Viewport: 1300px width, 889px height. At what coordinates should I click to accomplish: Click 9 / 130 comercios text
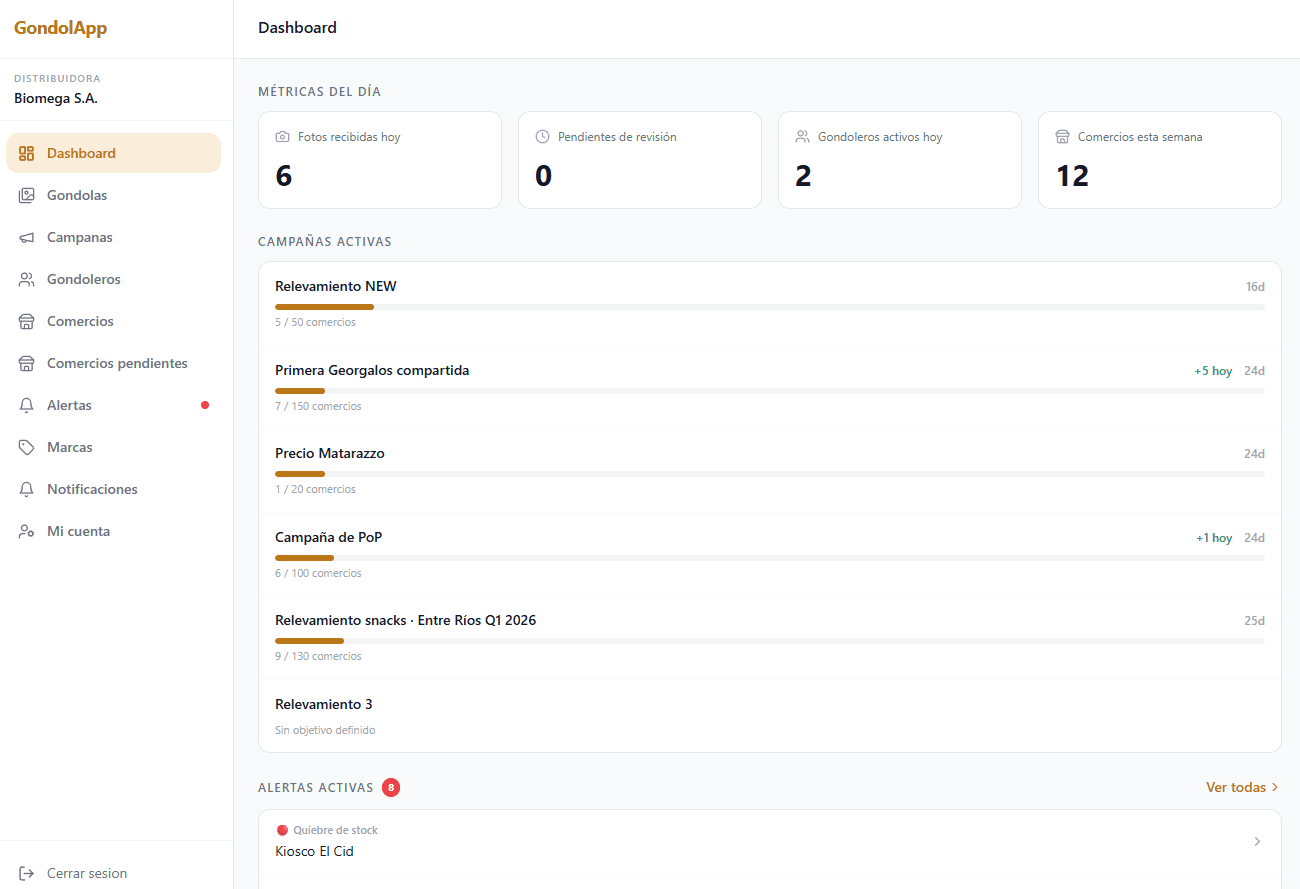318,656
